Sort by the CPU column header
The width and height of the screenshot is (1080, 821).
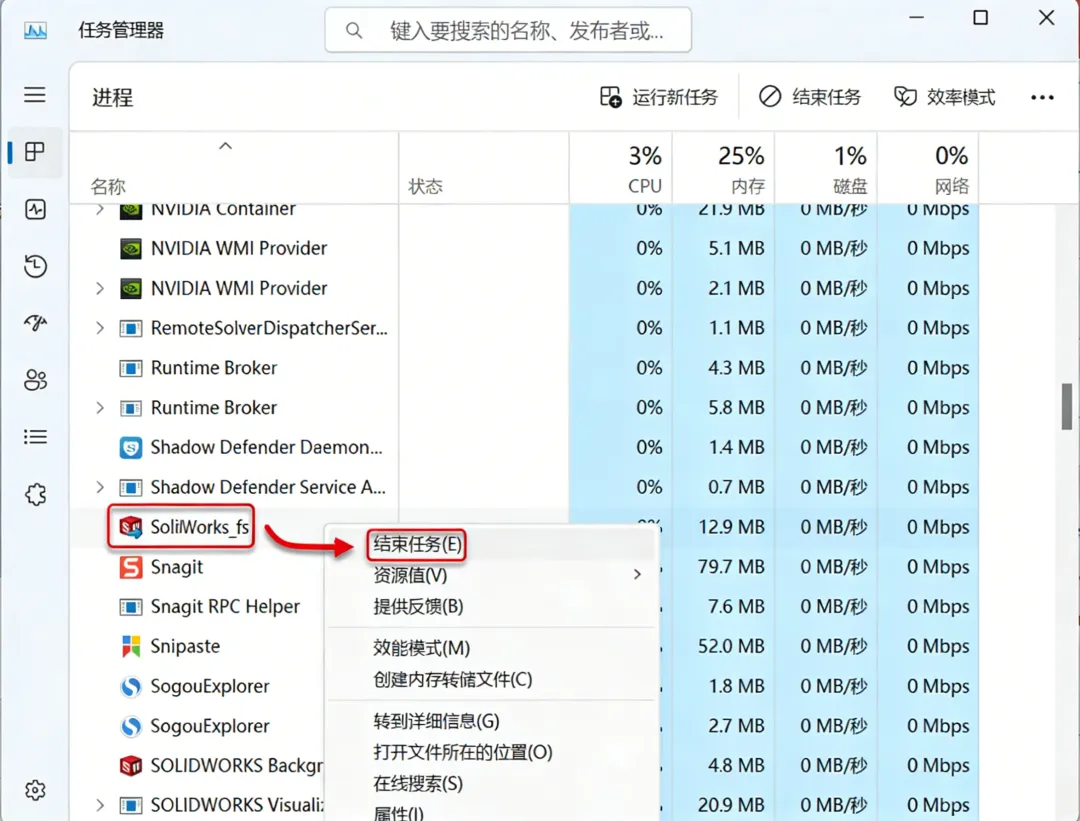pyautogui.click(x=621, y=168)
